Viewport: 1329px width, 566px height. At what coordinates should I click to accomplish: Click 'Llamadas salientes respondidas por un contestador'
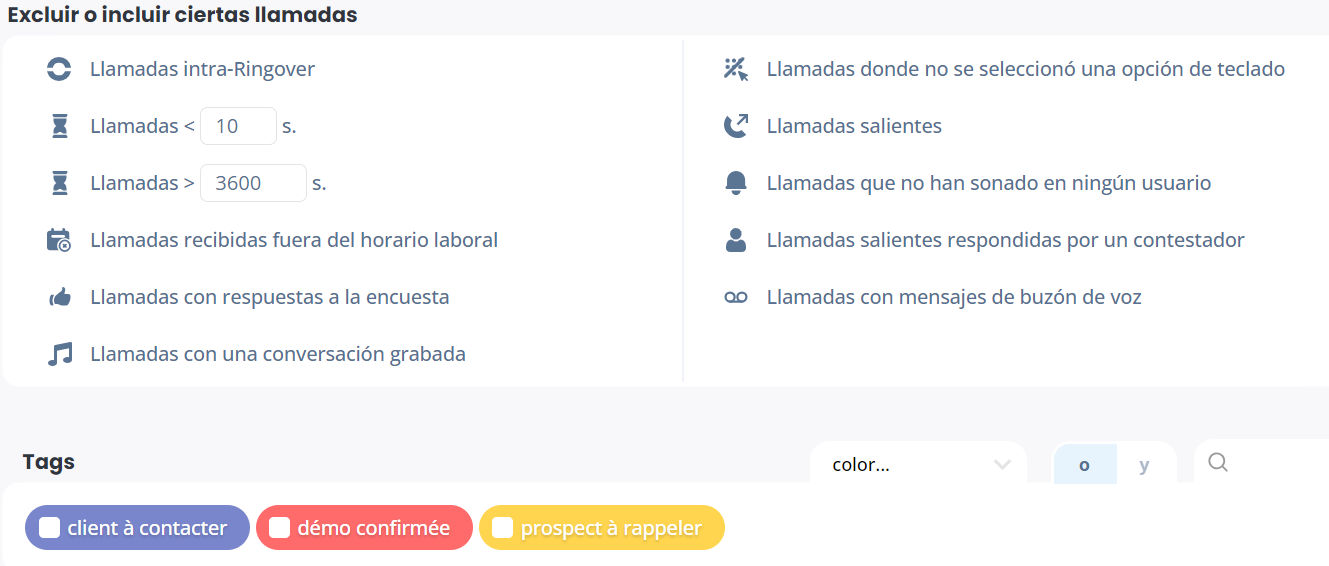point(1005,240)
